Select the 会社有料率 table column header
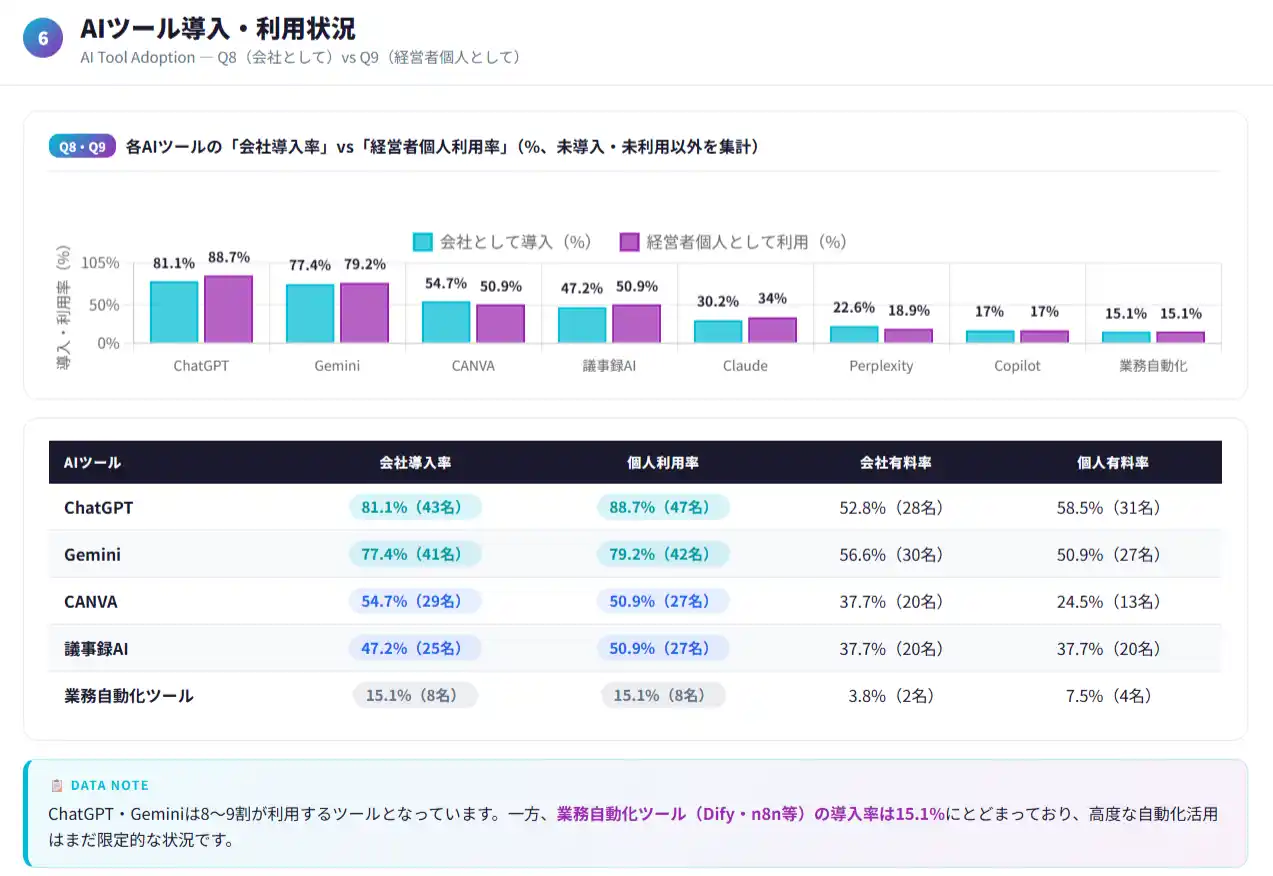Screen dimensions: 1273x876 click(896, 463)
